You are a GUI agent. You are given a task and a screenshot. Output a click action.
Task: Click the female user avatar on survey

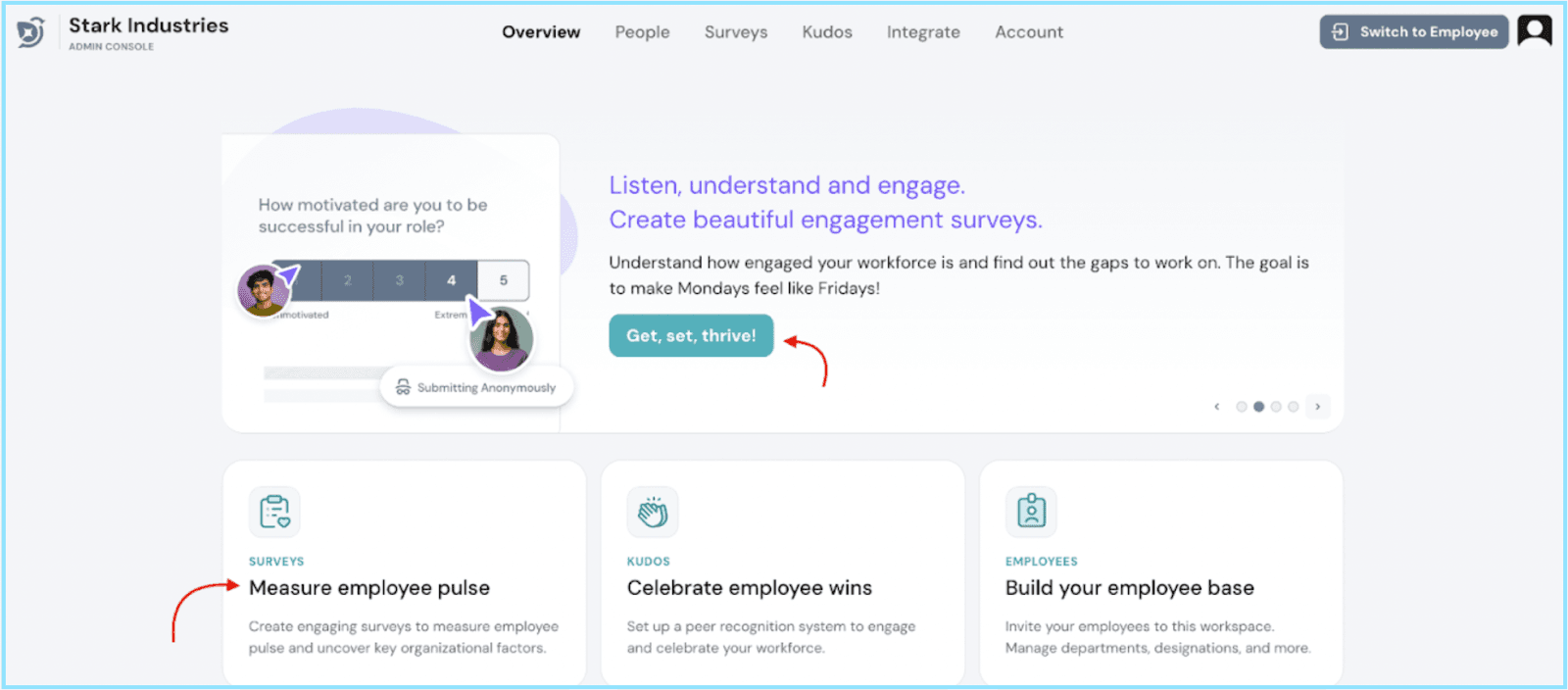(501, 339)
